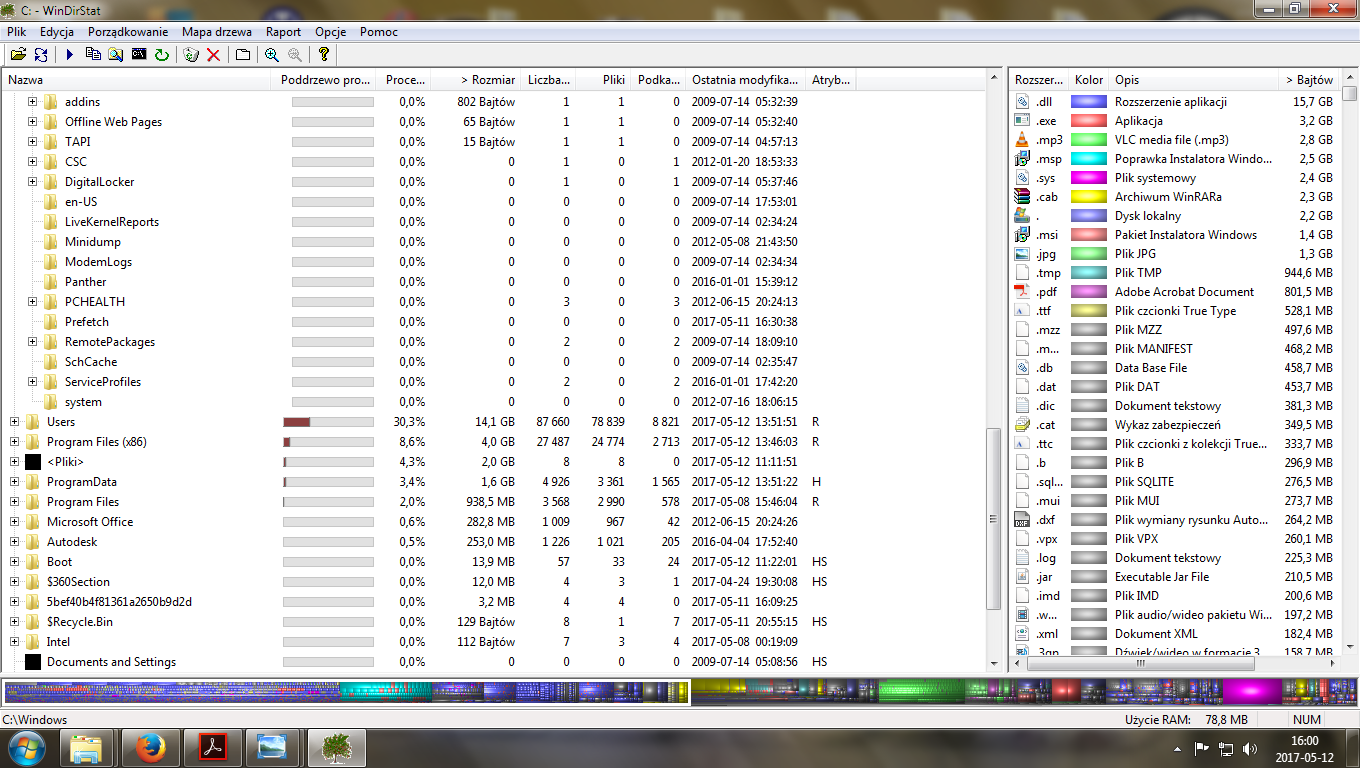Click the red X permanent delete icon
Screen dimensions: 1360x768
pyautogui.click(x=213, y=54)
